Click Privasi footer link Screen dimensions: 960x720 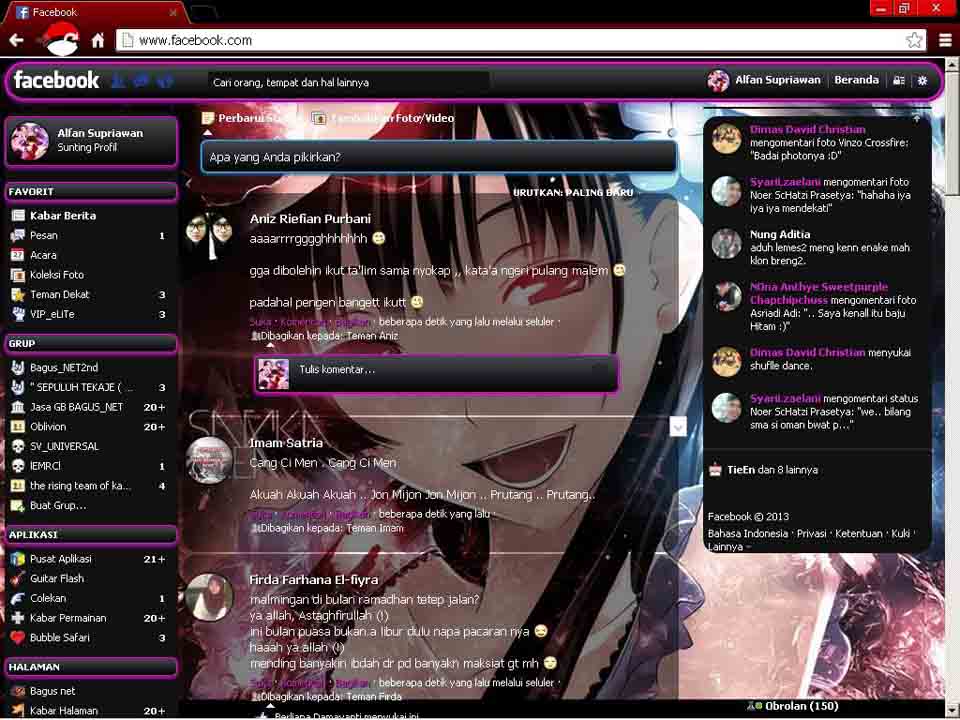(812, 534)
